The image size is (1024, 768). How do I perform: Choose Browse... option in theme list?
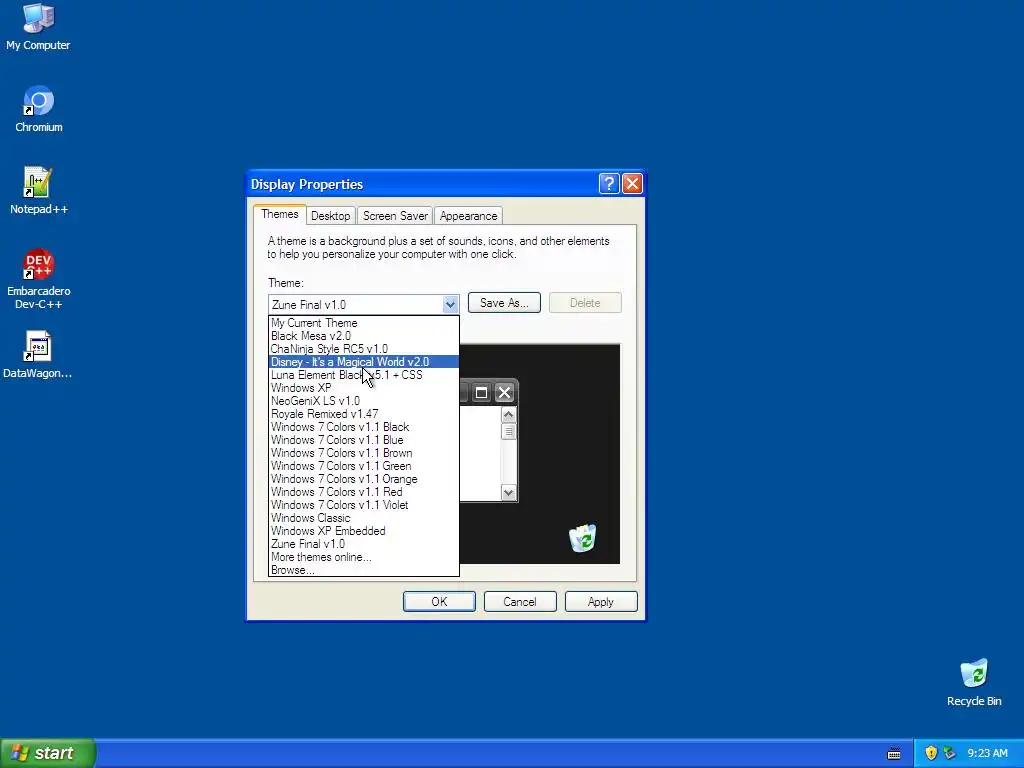click(x=364, y=570)
